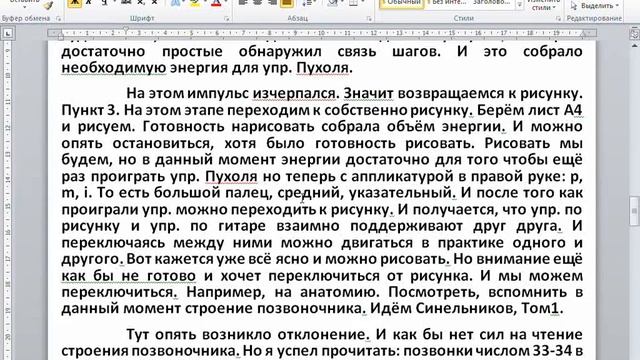Image resolution: width=640 pixels, height=360 pixels.
Task: Apply strikethrough abc formatting
Action: point(127,3)
